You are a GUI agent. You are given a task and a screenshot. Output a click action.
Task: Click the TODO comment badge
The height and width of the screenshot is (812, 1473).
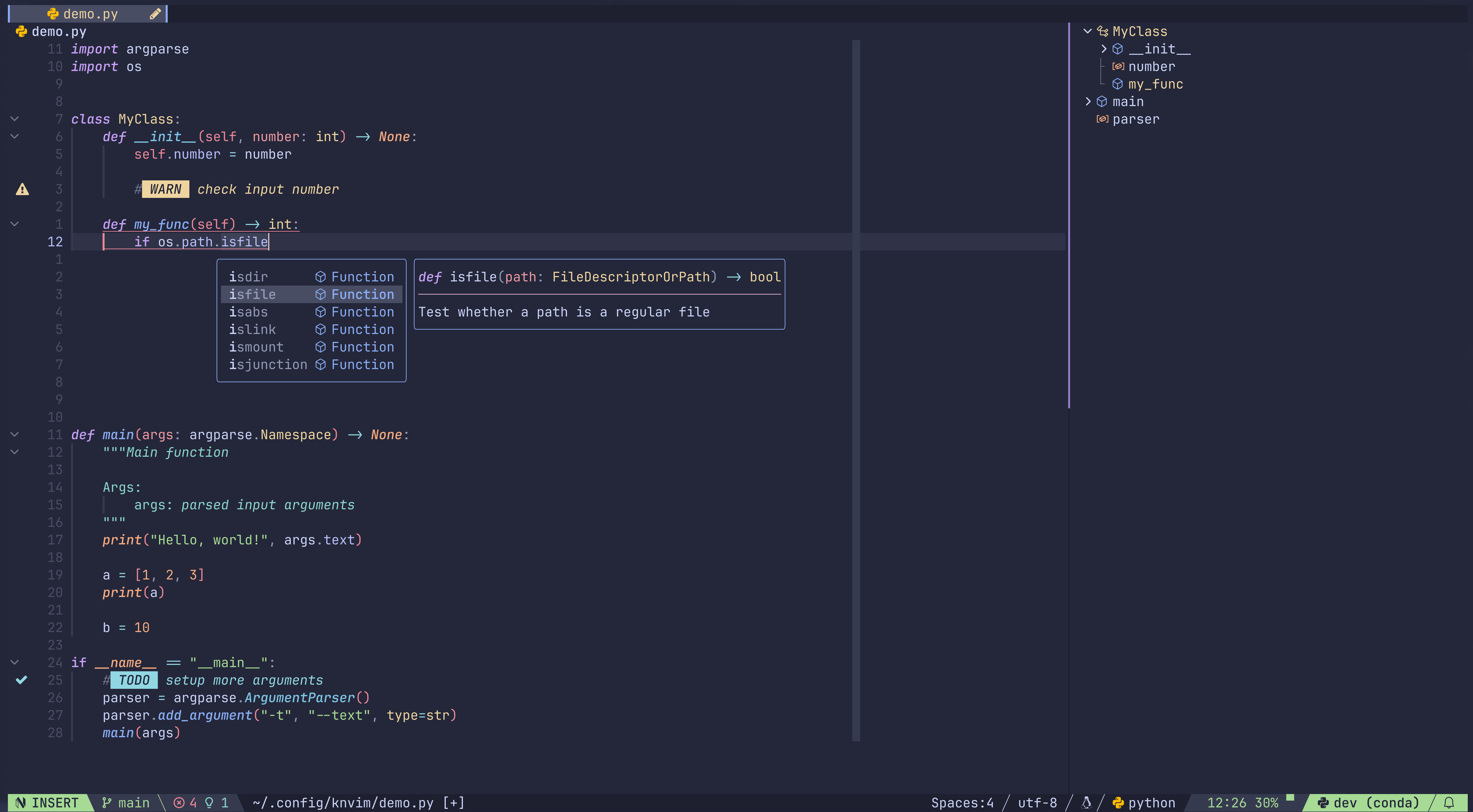[x=134, y=680]
